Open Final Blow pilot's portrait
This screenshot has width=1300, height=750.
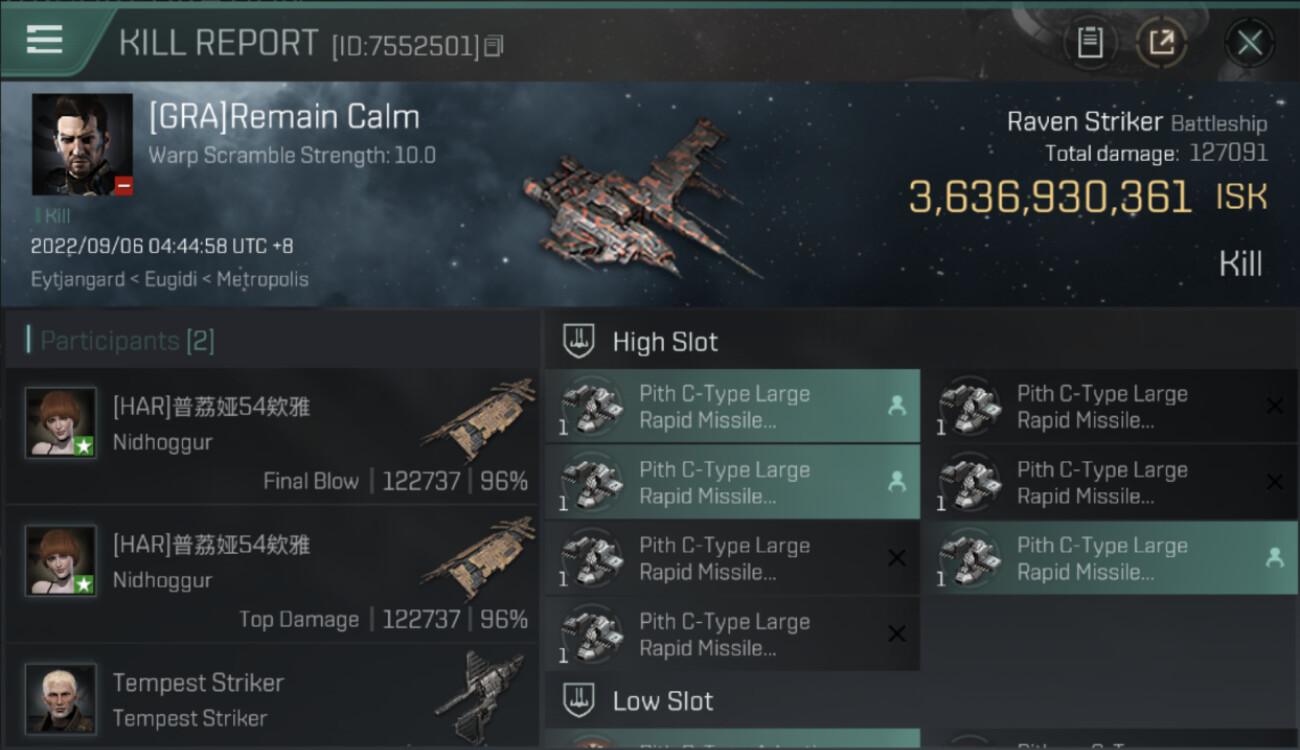(61, 422)
